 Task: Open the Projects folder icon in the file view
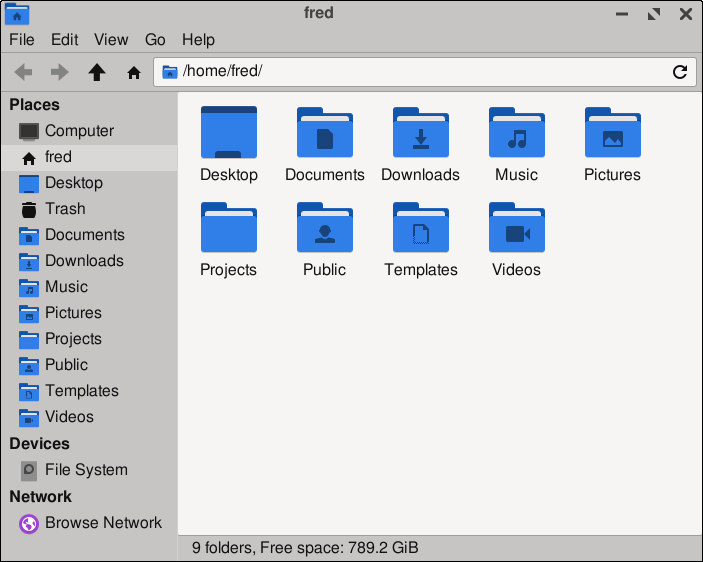[x=229, y=227]
